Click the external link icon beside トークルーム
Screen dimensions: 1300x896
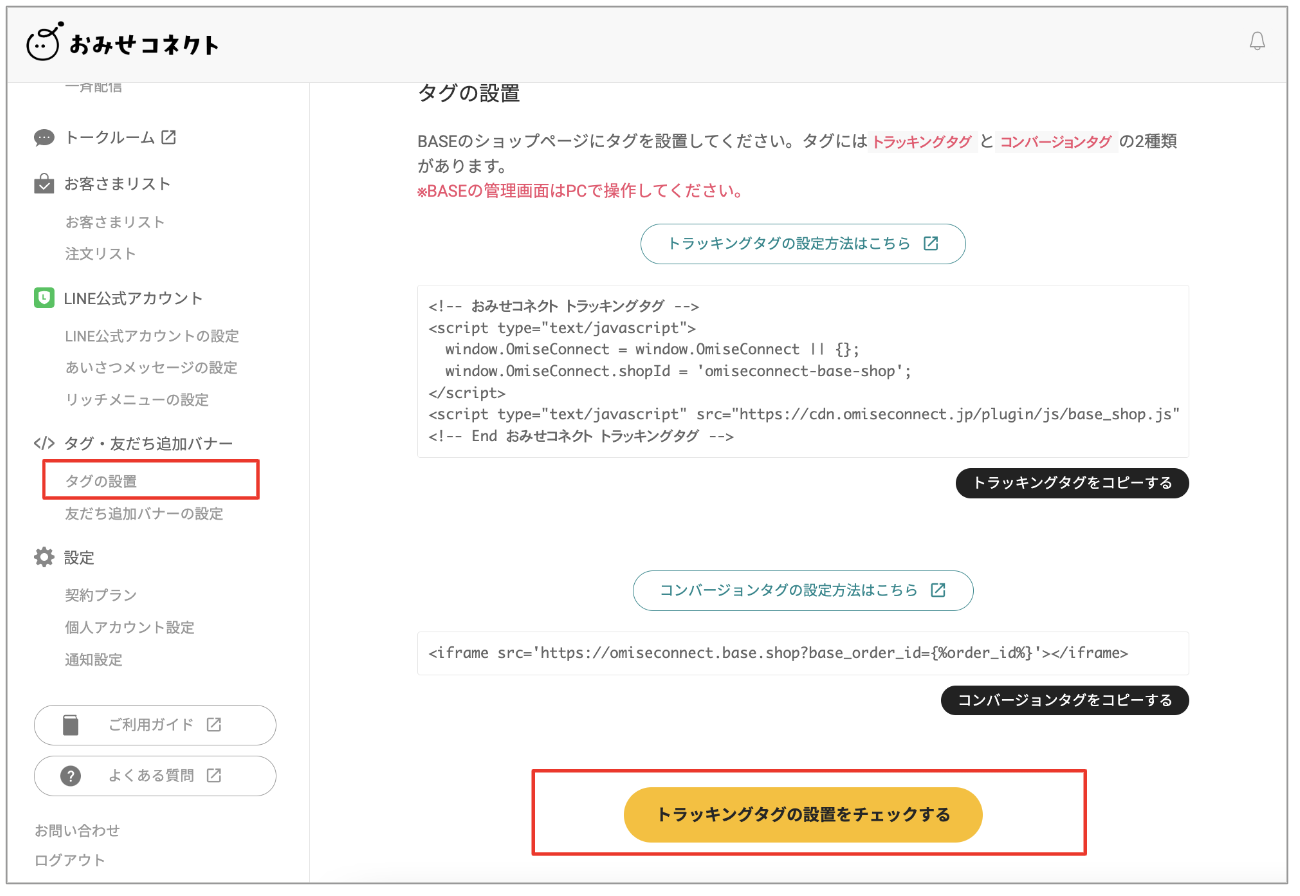pyautogui.click(x=169, y=137)
